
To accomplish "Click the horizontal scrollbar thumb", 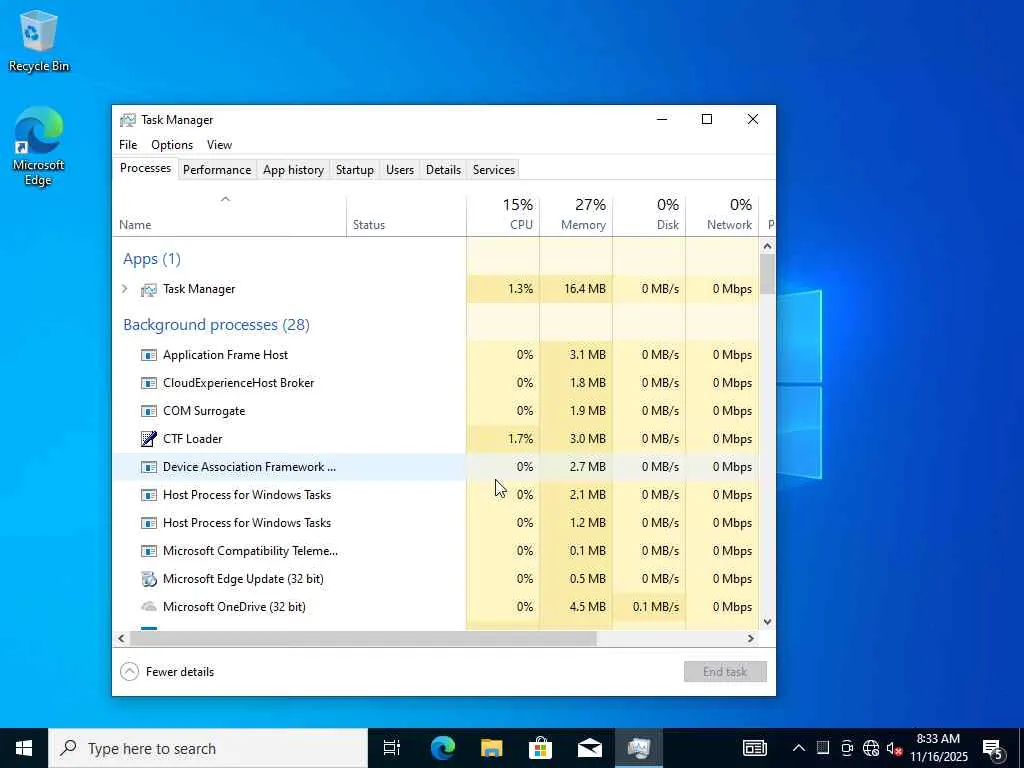I will [x=363, y=639].
